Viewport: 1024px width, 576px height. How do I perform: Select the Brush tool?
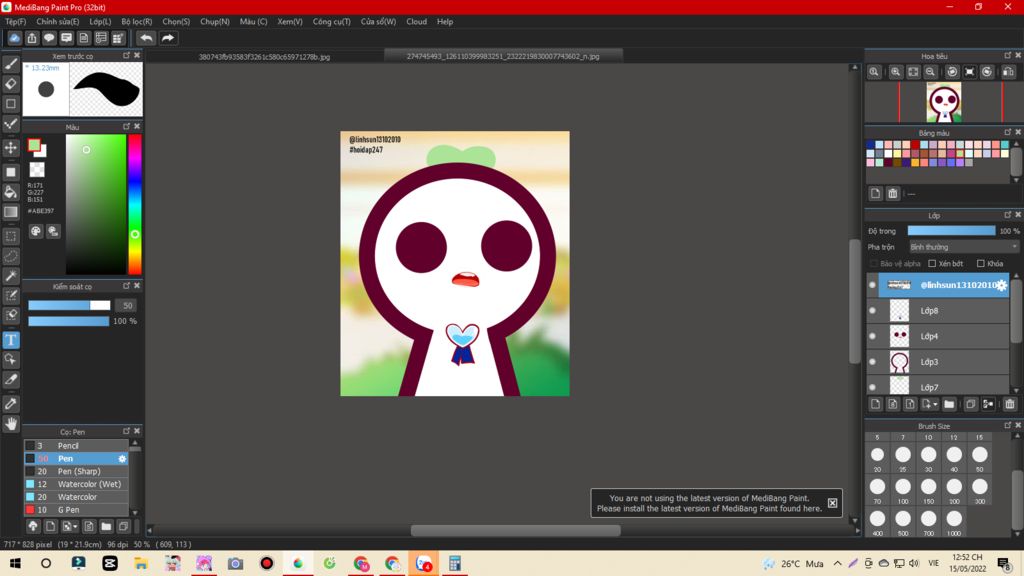[x=11, y=64]
